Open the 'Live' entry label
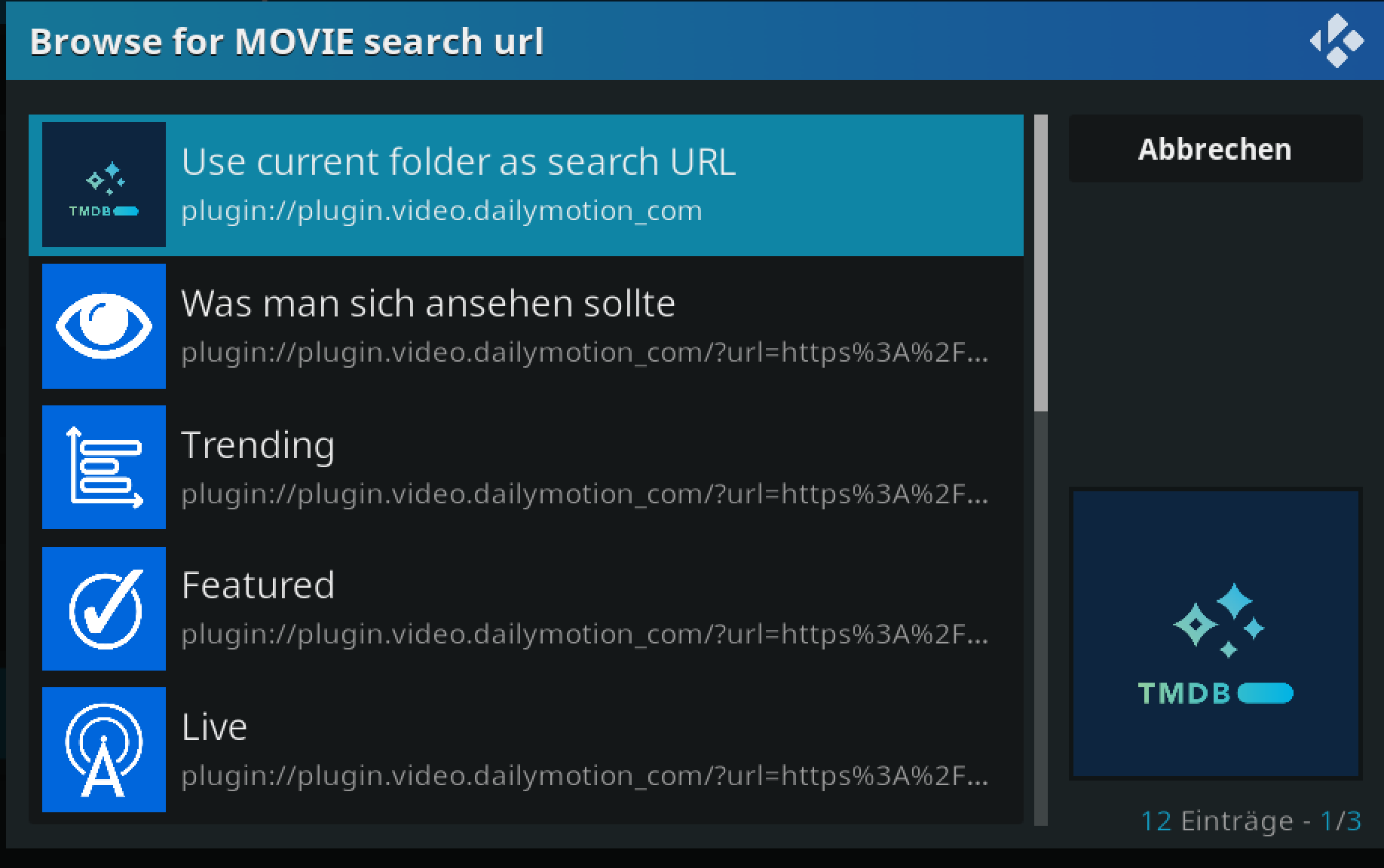This screenshot has height=868, width=1384. pyautogui.click(x=214, y=726)
